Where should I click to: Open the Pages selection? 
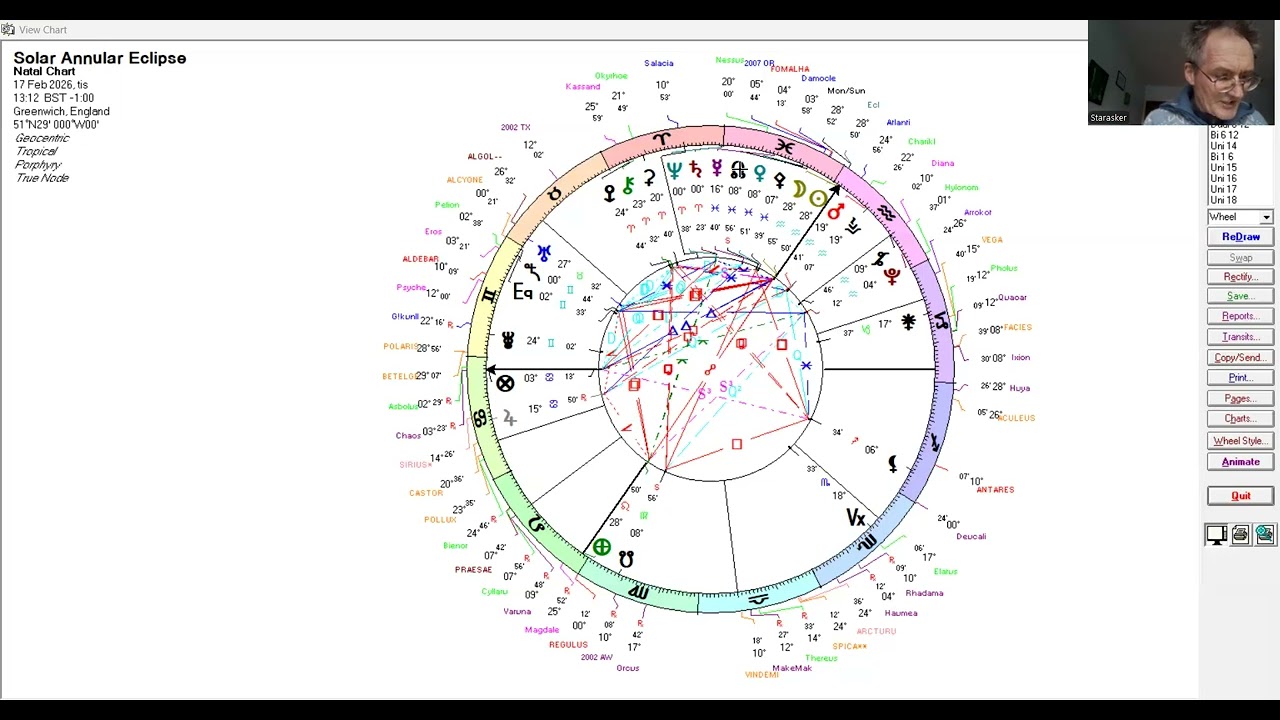click(1240, 398)
